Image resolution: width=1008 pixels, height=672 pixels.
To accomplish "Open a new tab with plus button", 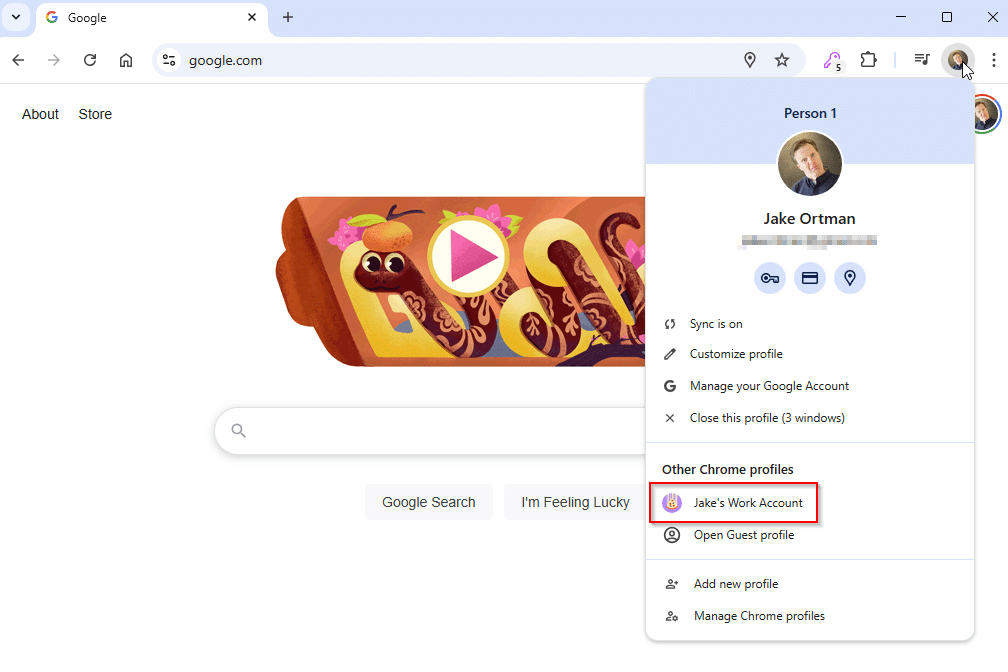I will pyautogui.click(x=288, y=17).
